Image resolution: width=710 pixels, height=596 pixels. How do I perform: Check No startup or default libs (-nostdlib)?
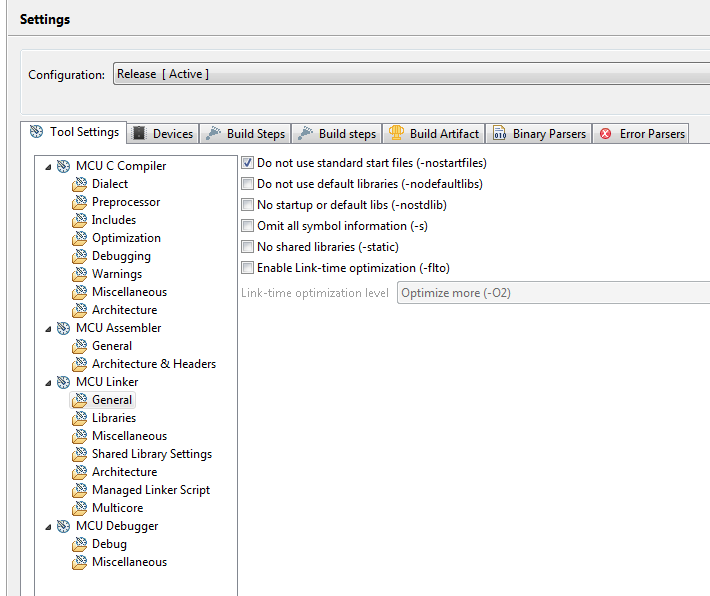[x=247, y=205]
